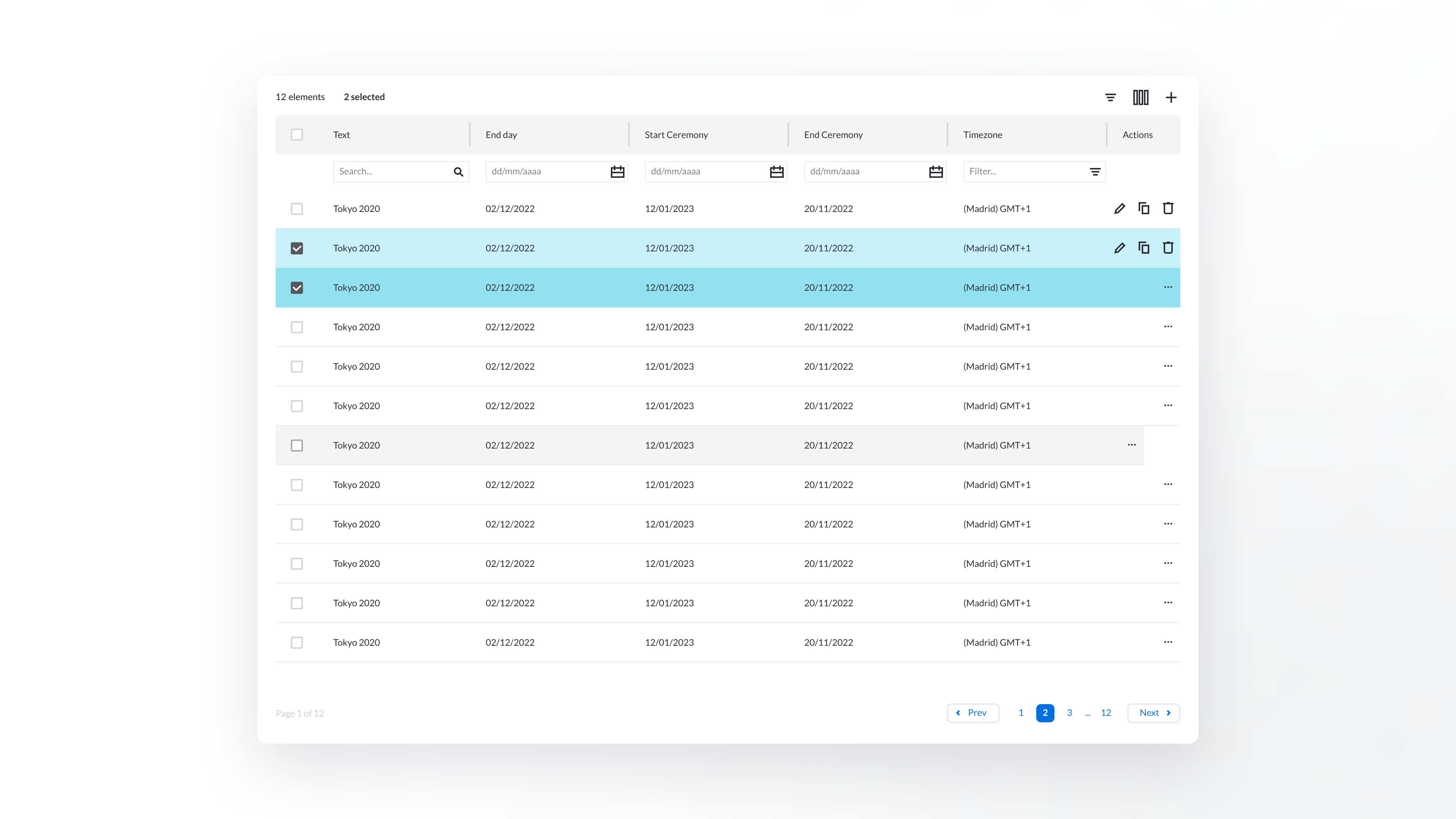Focus the End Ceremony dd/mm/aaaa input
Viewport: 1456px width, 819px height.
(x=875, y=172)
